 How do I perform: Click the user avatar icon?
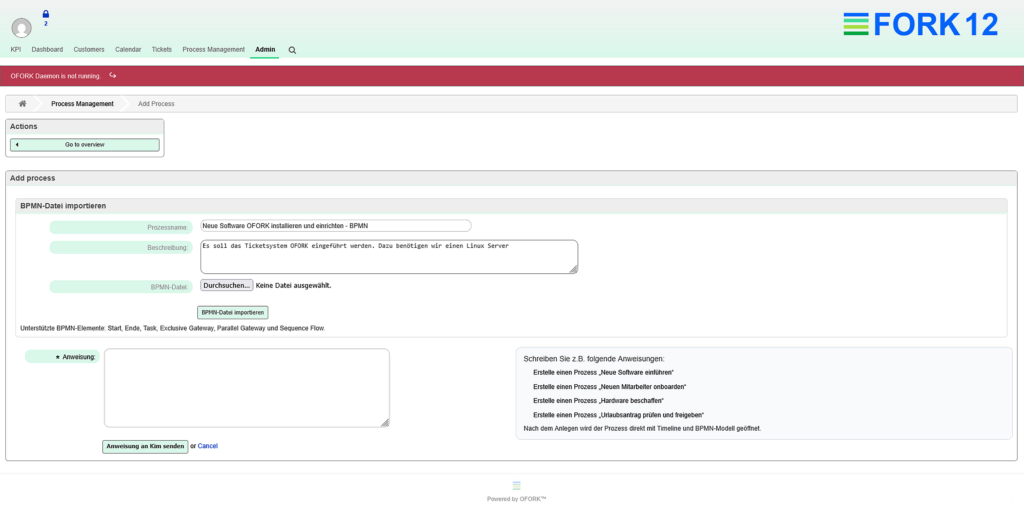click(22, 27)
